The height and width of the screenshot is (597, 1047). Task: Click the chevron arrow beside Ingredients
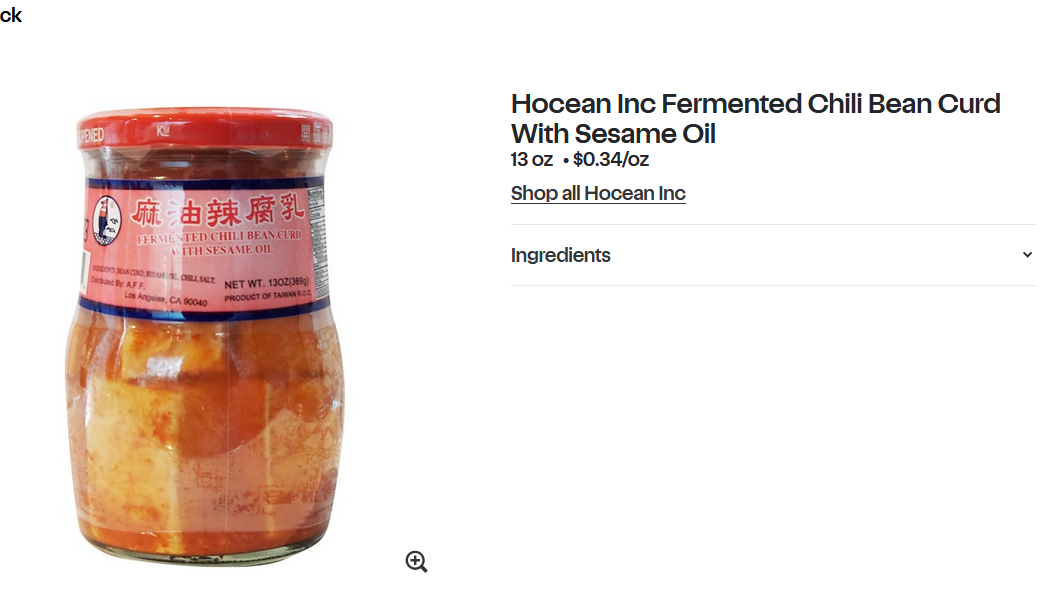(x=1027, y=254)
